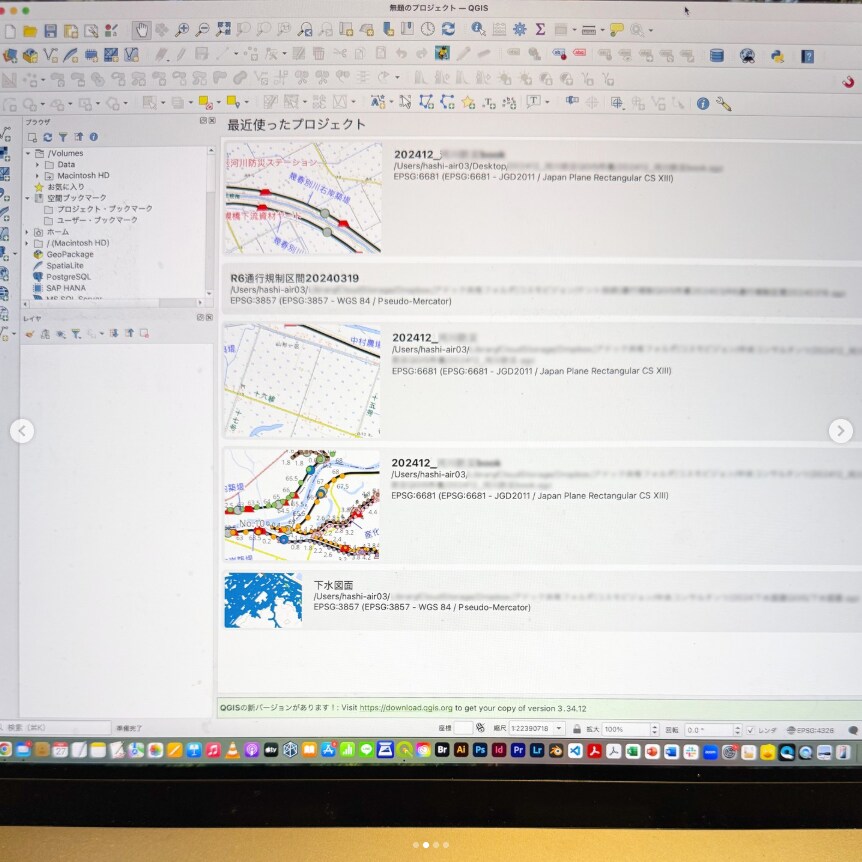Click the browser panel horizontal scrollbar

(x=114, y=303)
